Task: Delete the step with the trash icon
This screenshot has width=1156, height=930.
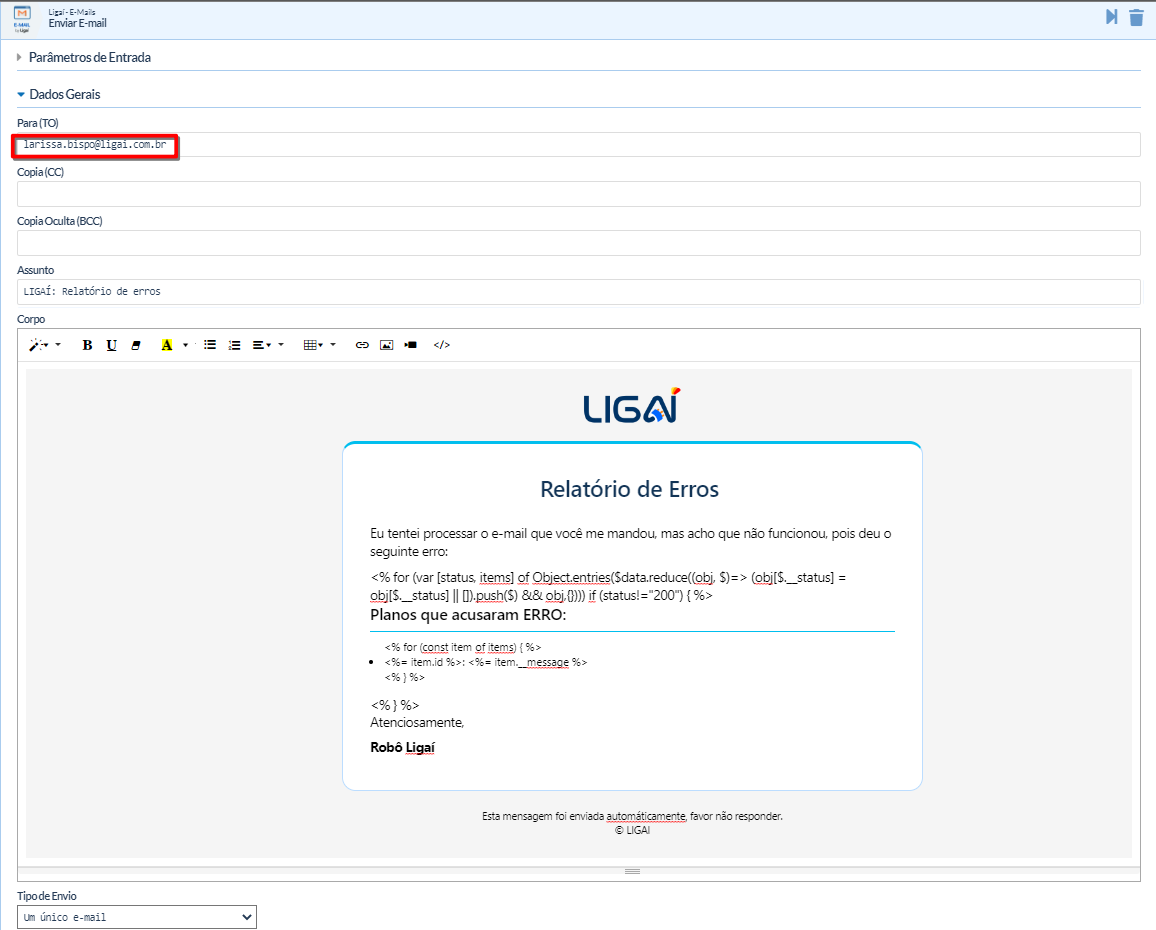Action: 1136,17
